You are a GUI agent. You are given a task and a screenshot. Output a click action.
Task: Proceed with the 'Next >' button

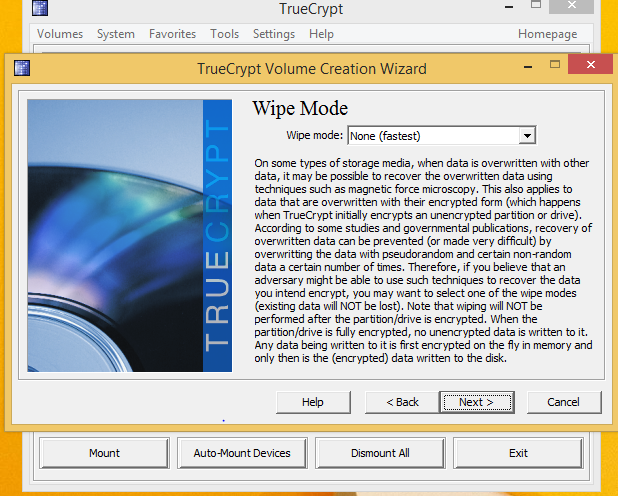477,402
